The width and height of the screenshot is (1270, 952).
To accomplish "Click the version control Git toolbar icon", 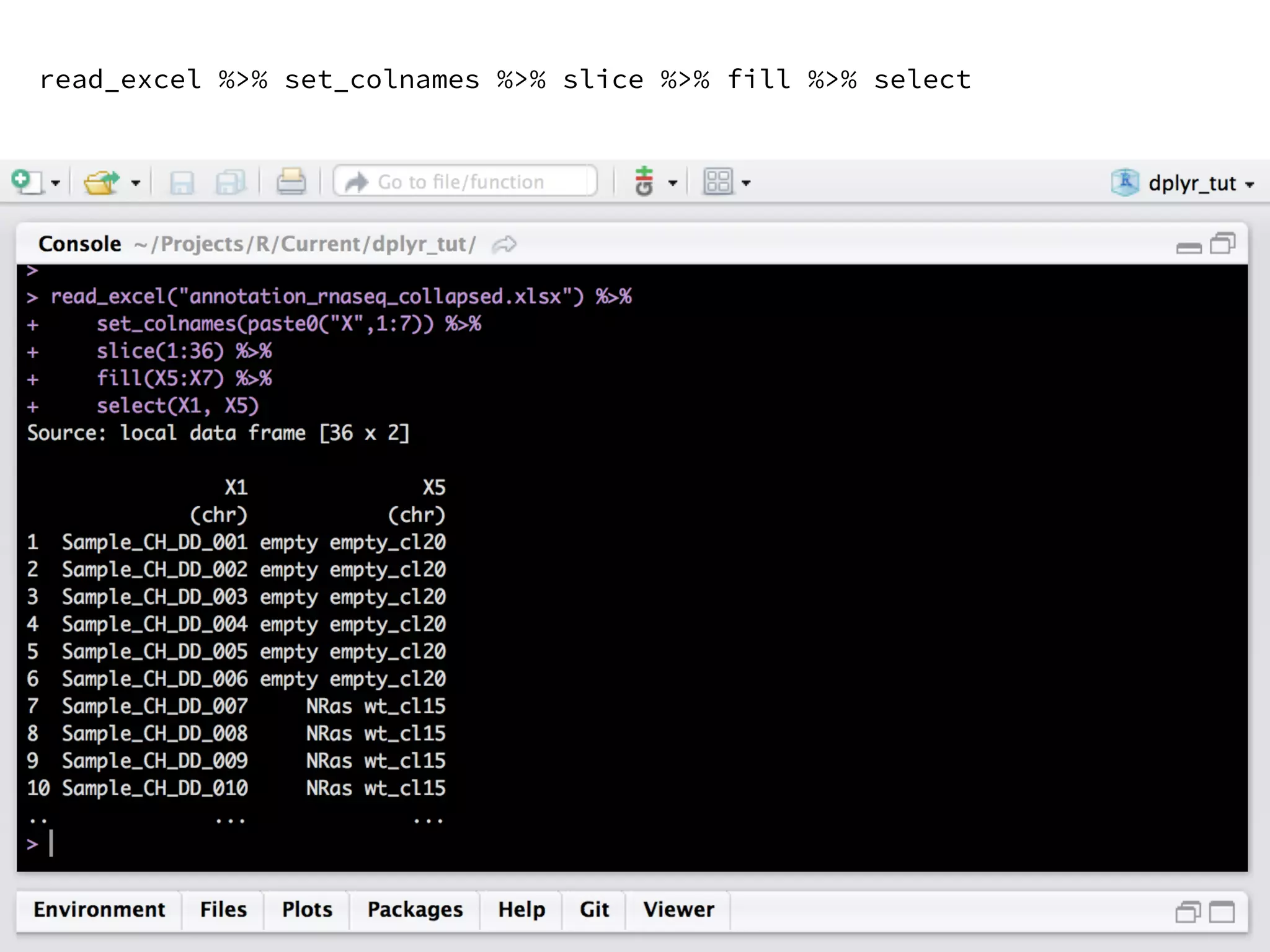I will (x=644, y=182).
